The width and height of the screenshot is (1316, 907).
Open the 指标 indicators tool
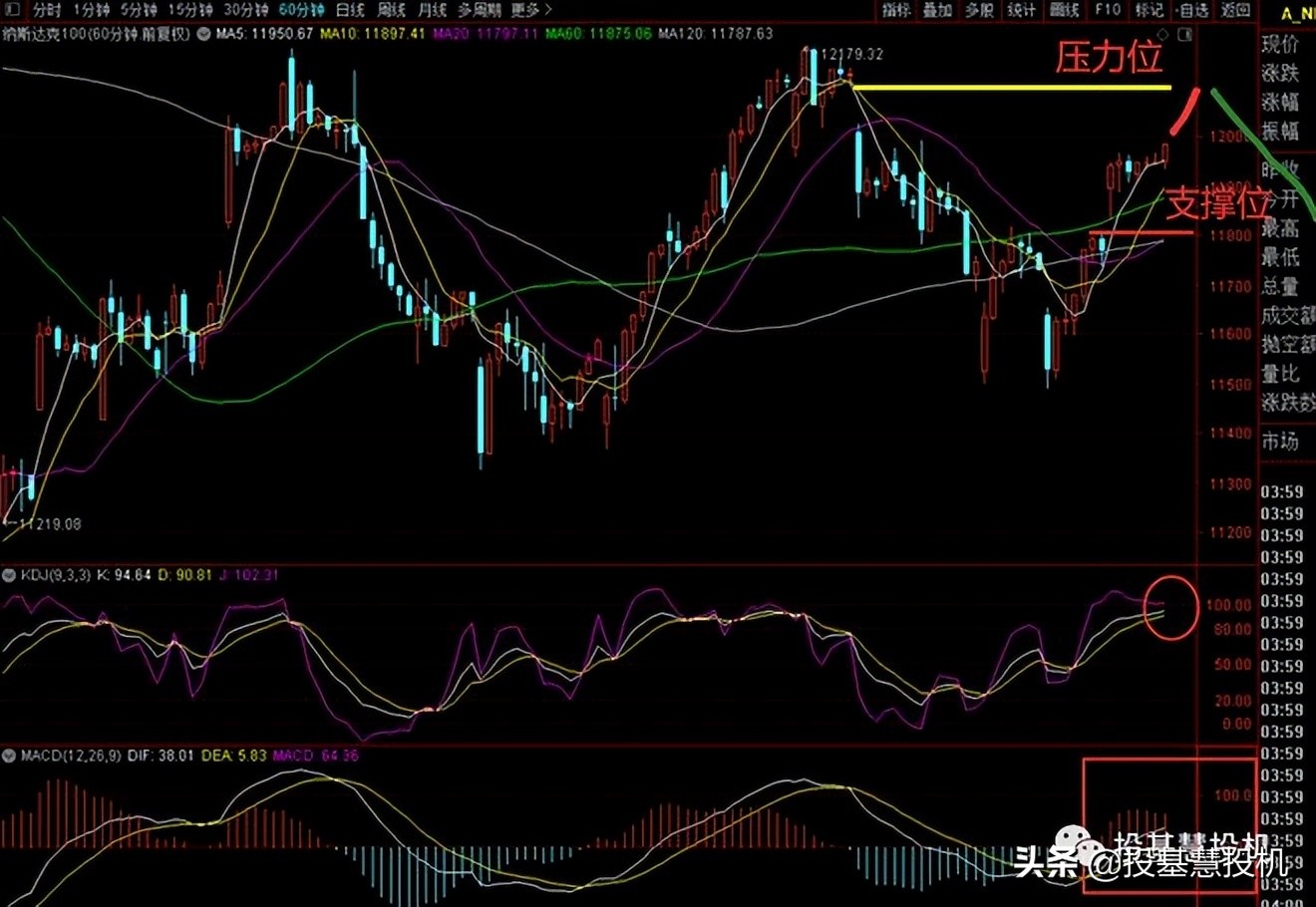pyautogui.click(x=896, y=10)
